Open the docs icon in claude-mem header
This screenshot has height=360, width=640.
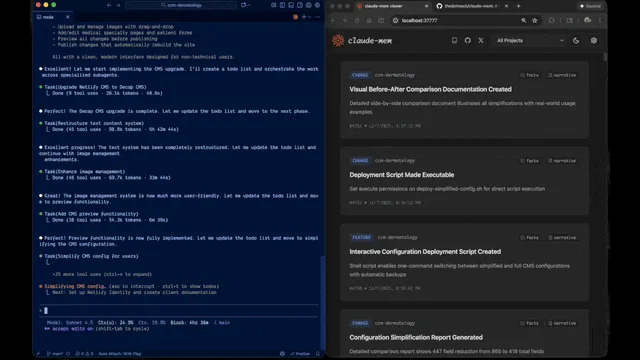[454, 40]
